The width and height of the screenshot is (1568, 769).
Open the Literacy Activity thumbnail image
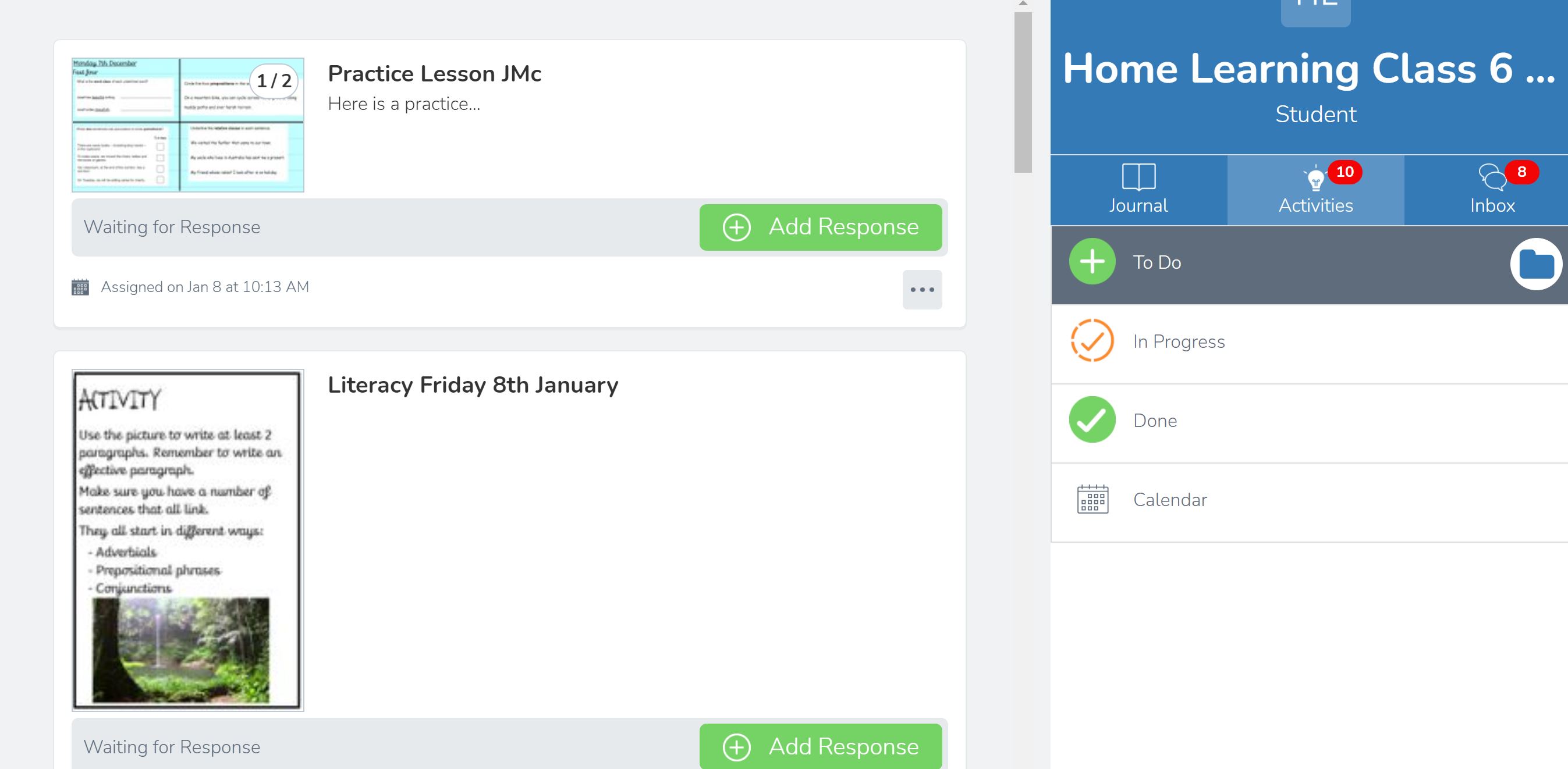click(187, 540)
